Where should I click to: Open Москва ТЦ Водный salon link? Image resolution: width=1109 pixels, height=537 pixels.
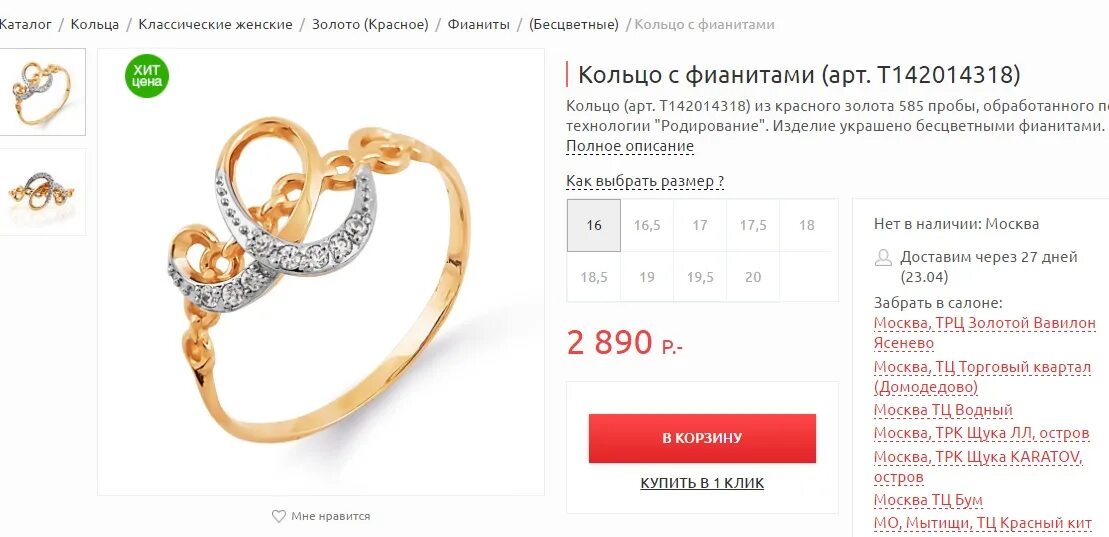pyautogui.click(x=943, y=410)
